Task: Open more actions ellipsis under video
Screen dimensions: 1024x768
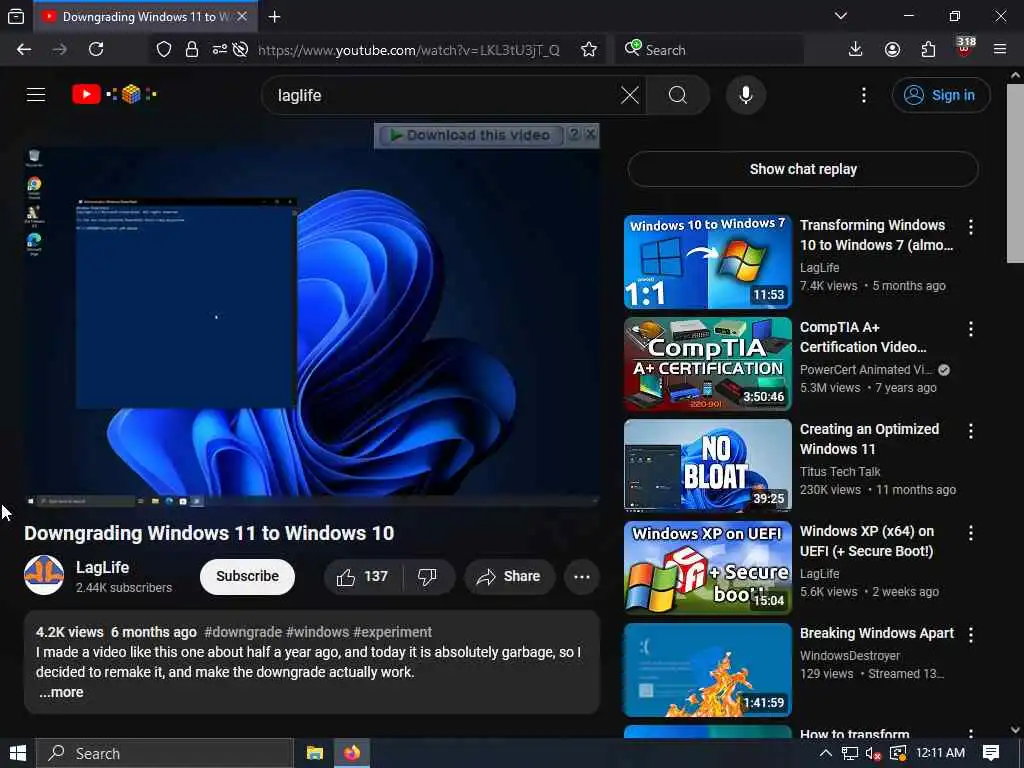Action: [x=582, y=577]
